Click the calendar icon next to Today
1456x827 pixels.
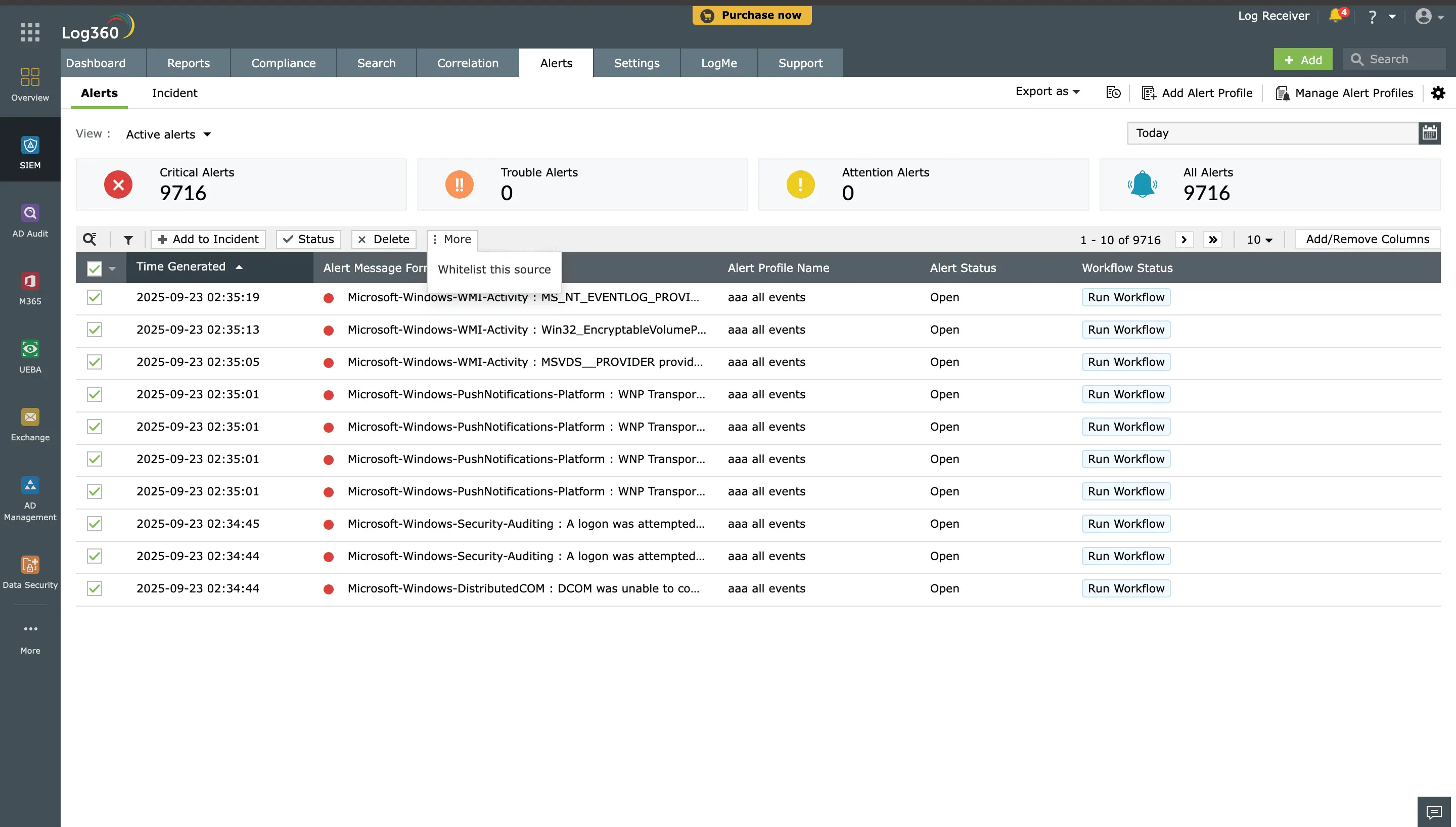click(1430, 133)
